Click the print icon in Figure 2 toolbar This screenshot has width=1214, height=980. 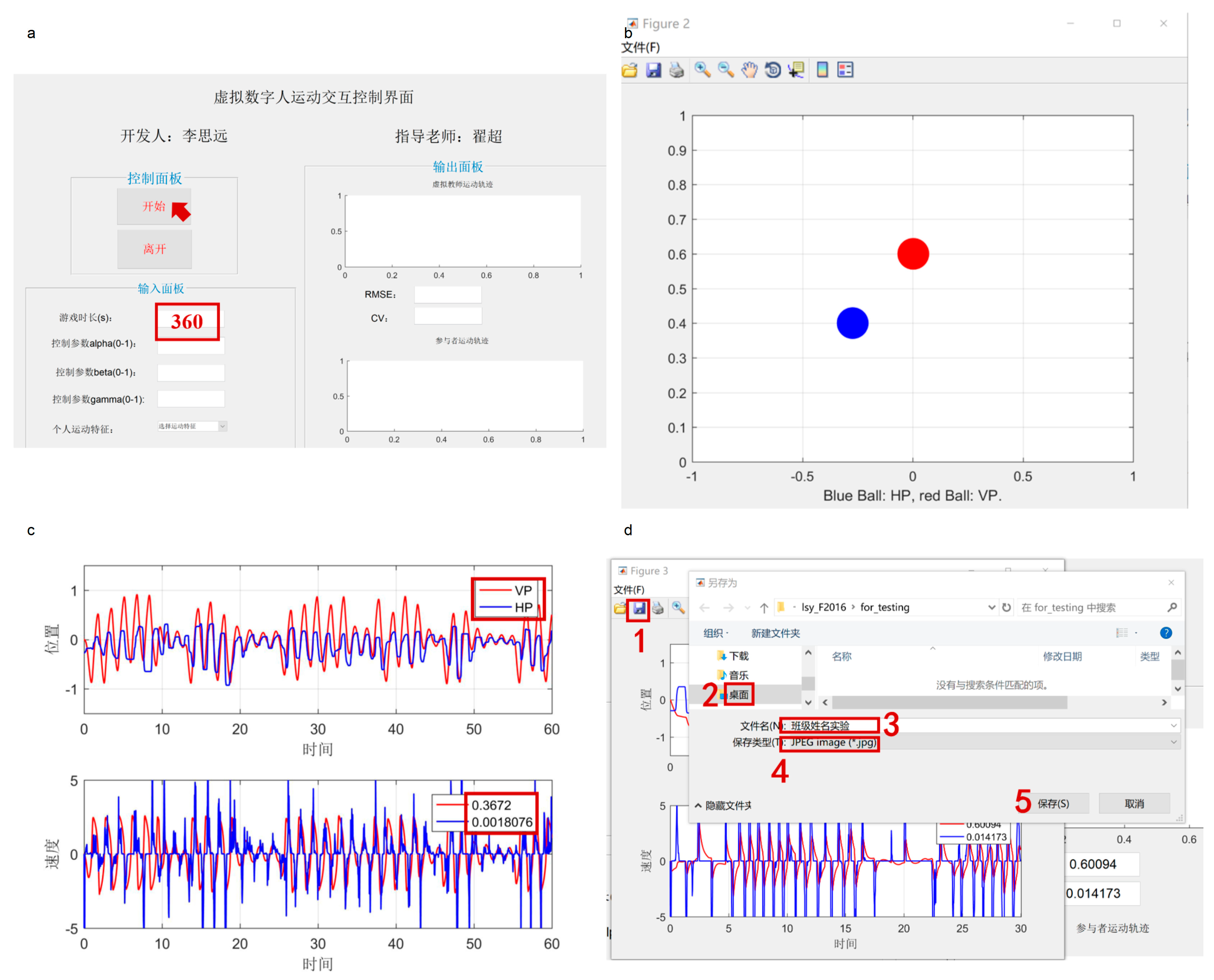[676, 70]
